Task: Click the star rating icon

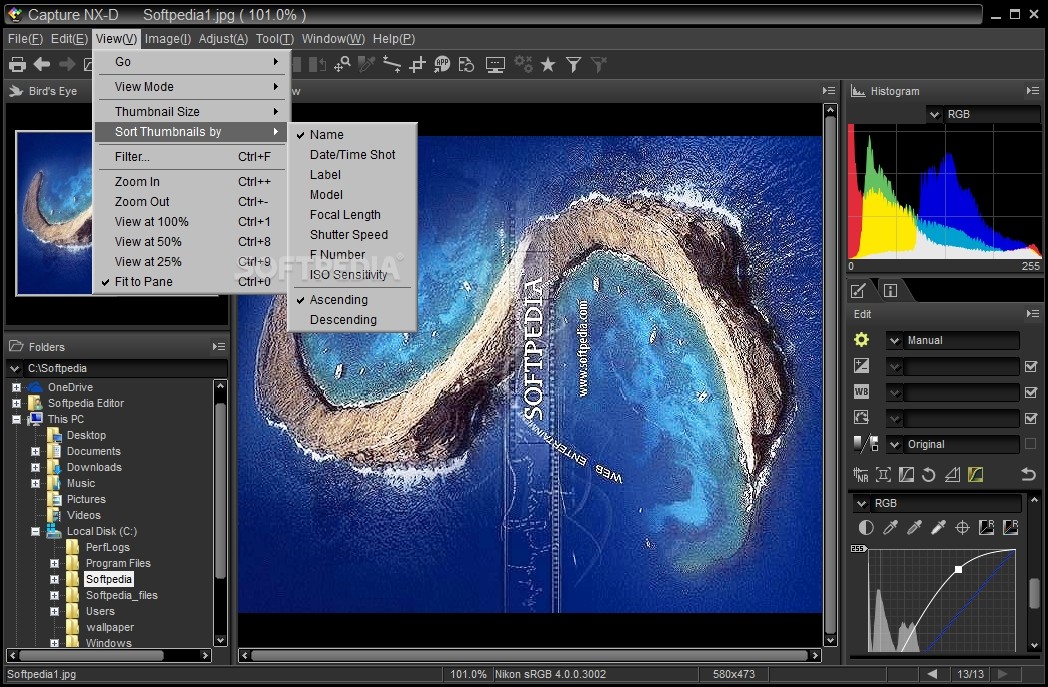Action: coord(548,64)
